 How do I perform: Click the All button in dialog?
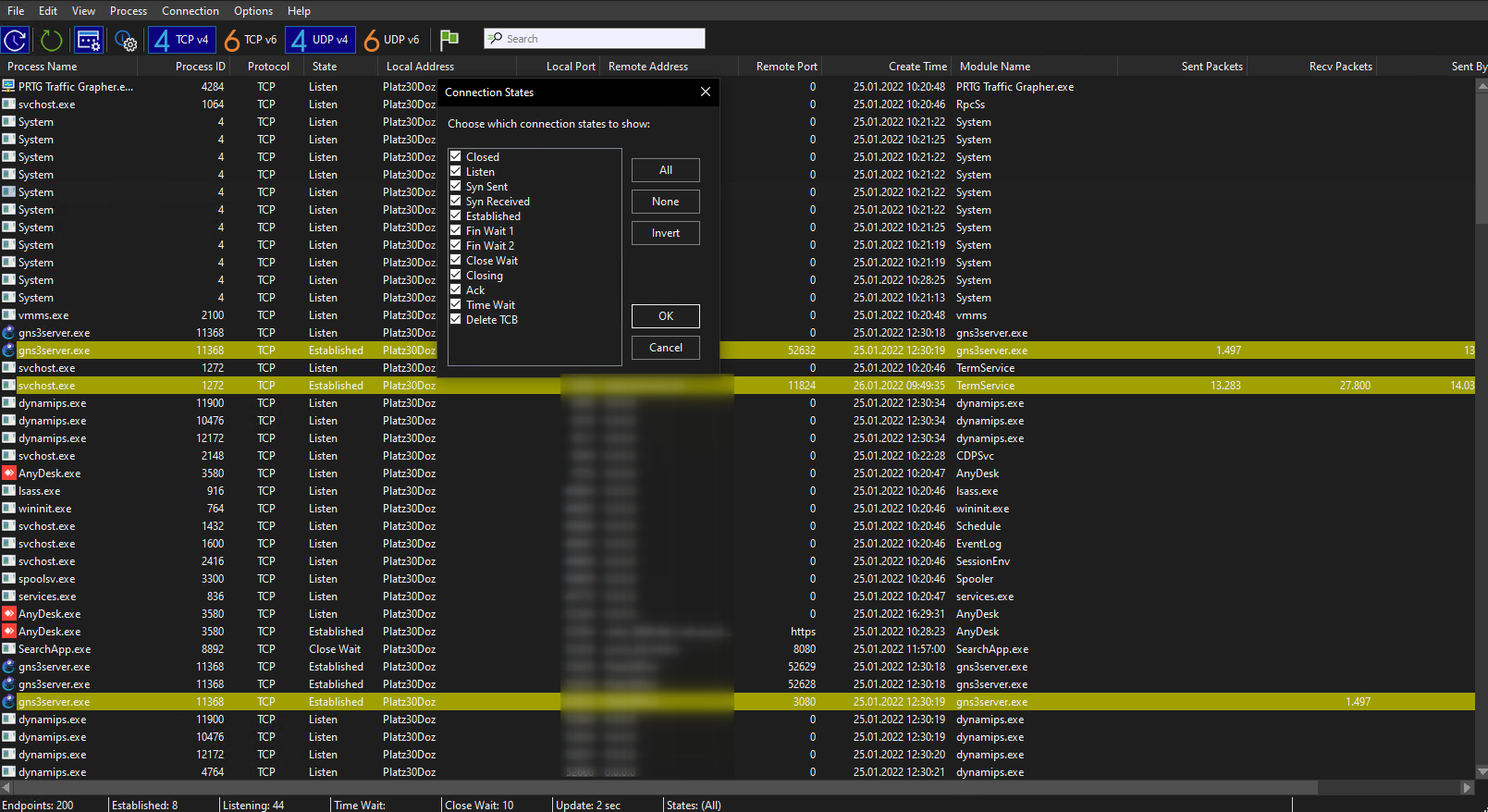[x=666, y=170]
